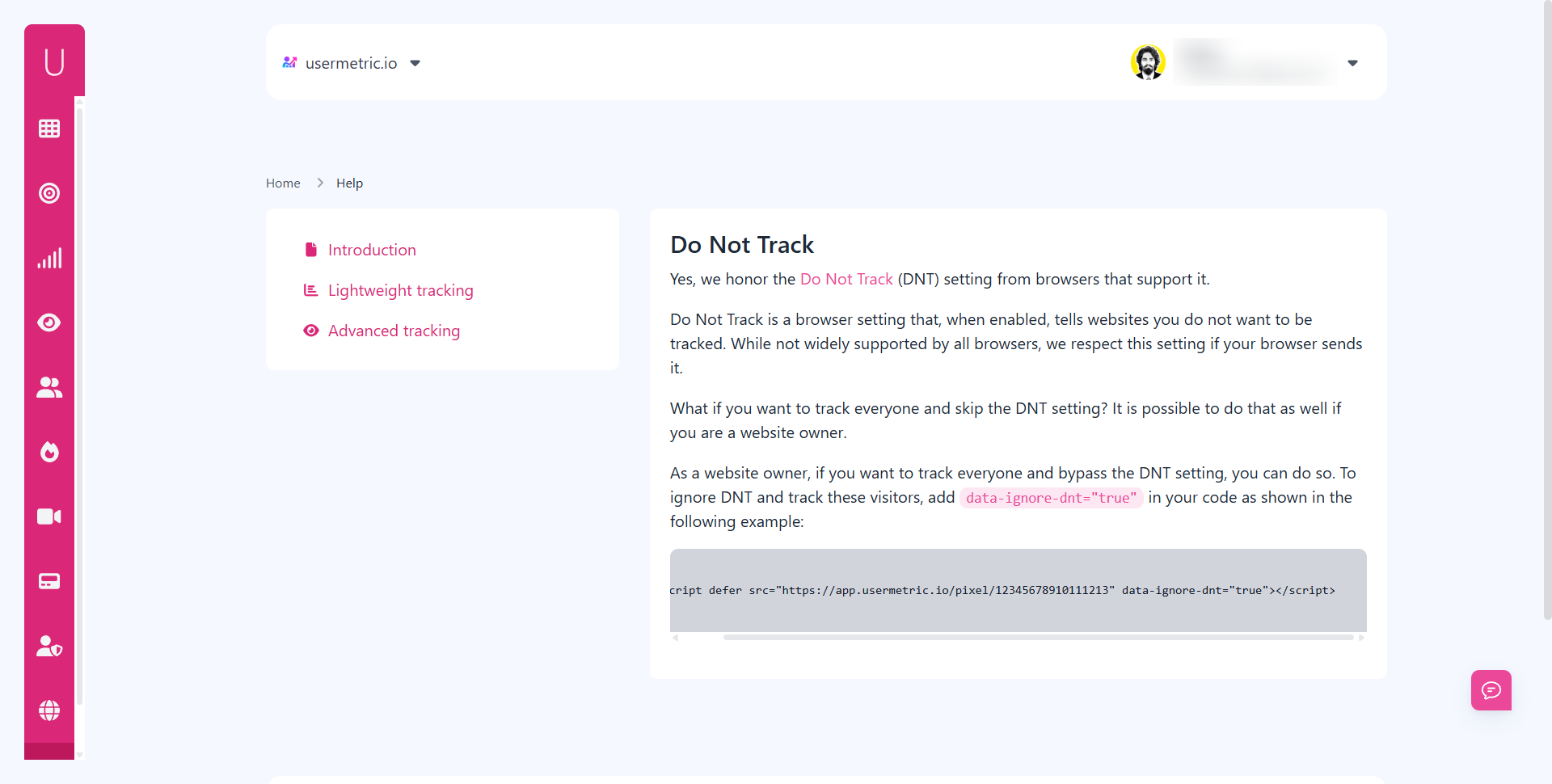The height and width of the screenshot is (784, 1552).
Task: Select the goals target icon in sidebar
Action: (x=49, y=193)
